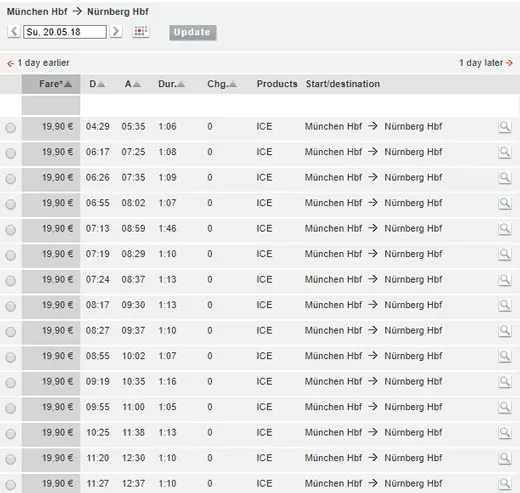
Task: Select the 09:55 train radio button
Action: (11, 408)
